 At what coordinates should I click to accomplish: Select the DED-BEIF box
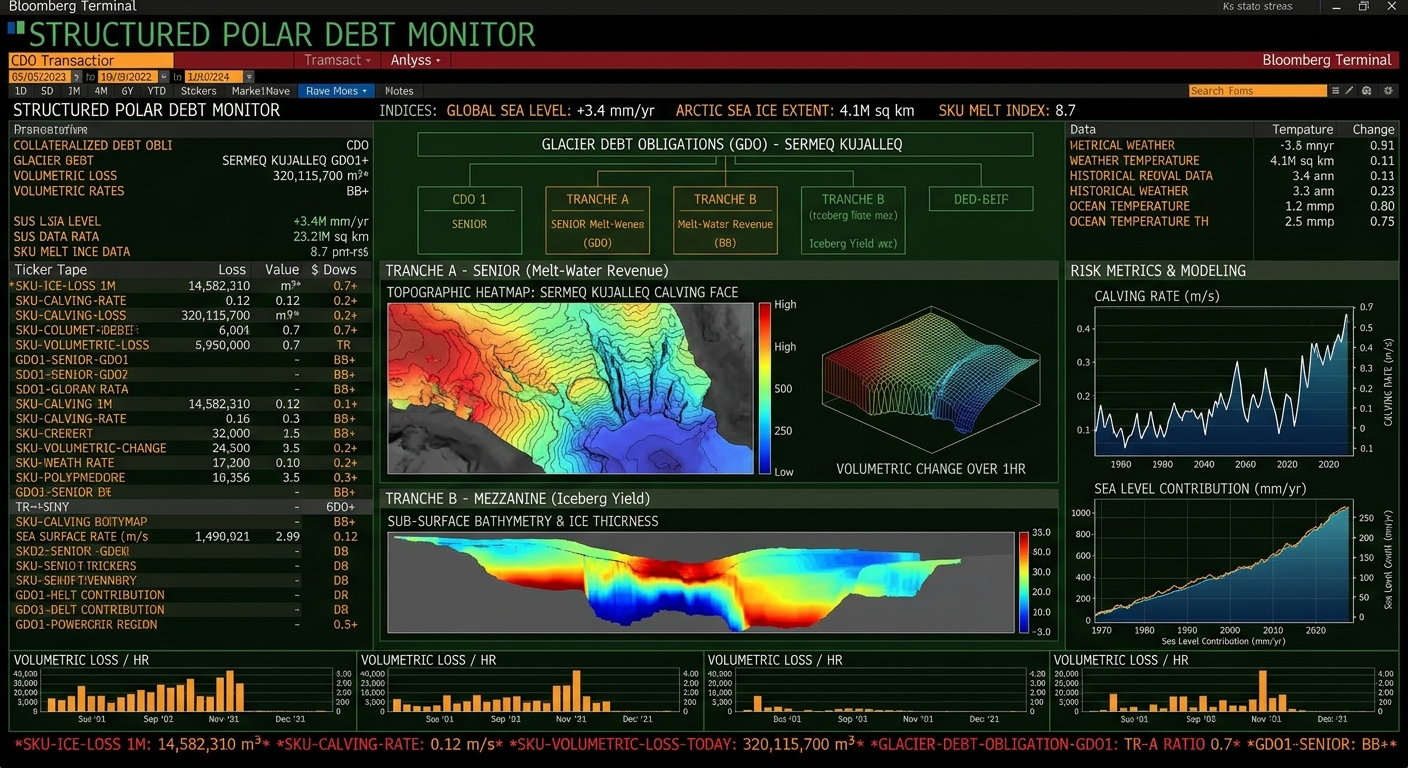pos(981,199)
